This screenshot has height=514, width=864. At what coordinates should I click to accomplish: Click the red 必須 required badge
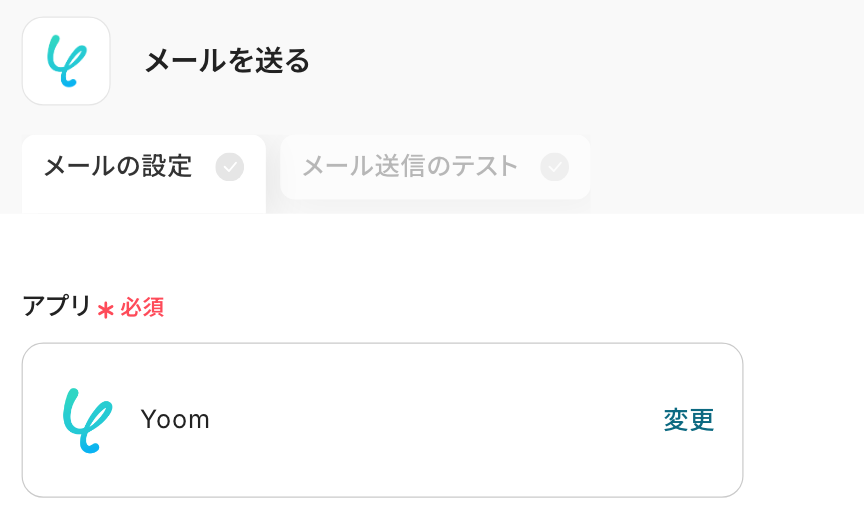click(x=142, y=308)
